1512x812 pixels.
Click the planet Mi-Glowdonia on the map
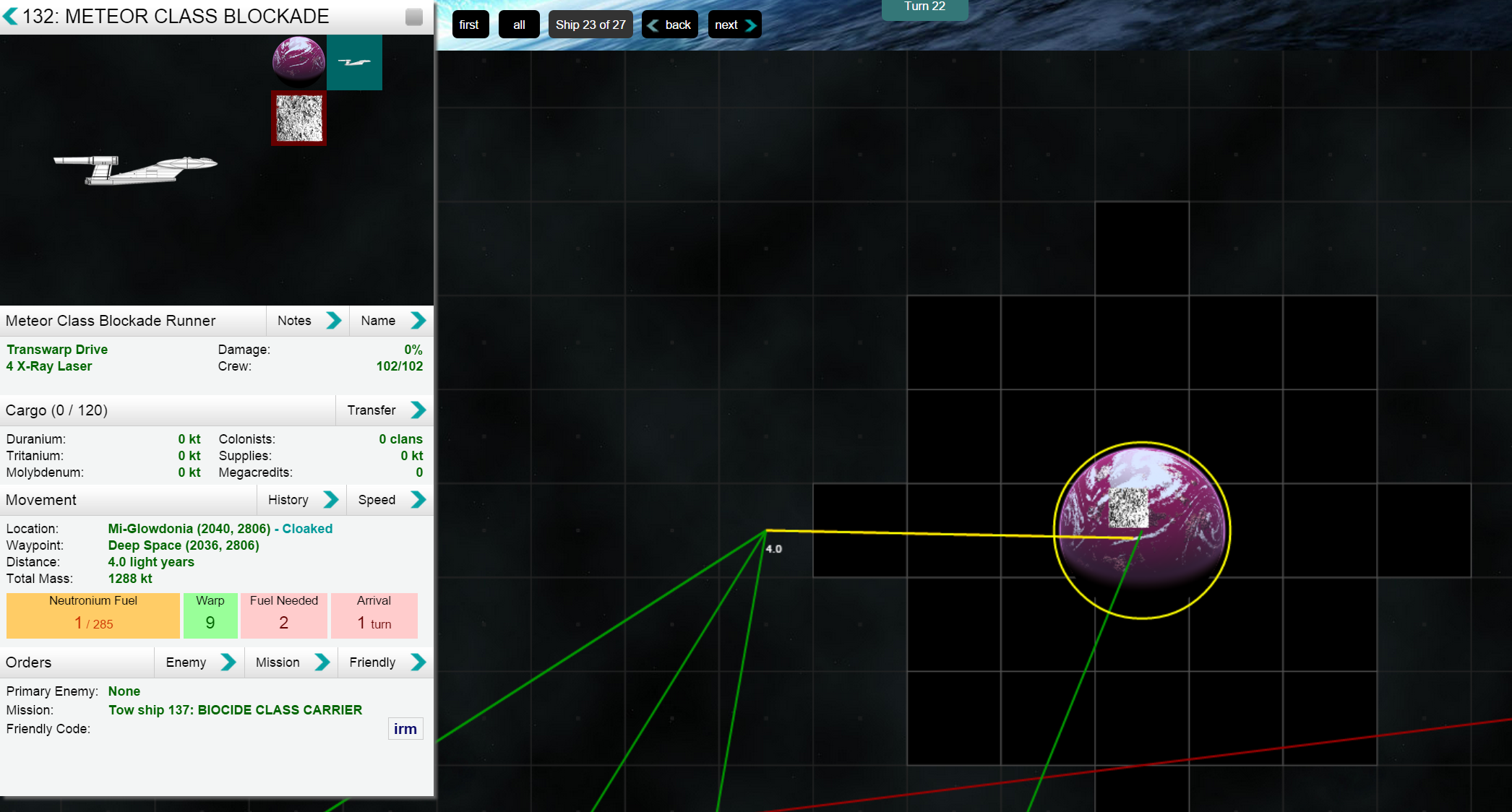point(1141,530)
